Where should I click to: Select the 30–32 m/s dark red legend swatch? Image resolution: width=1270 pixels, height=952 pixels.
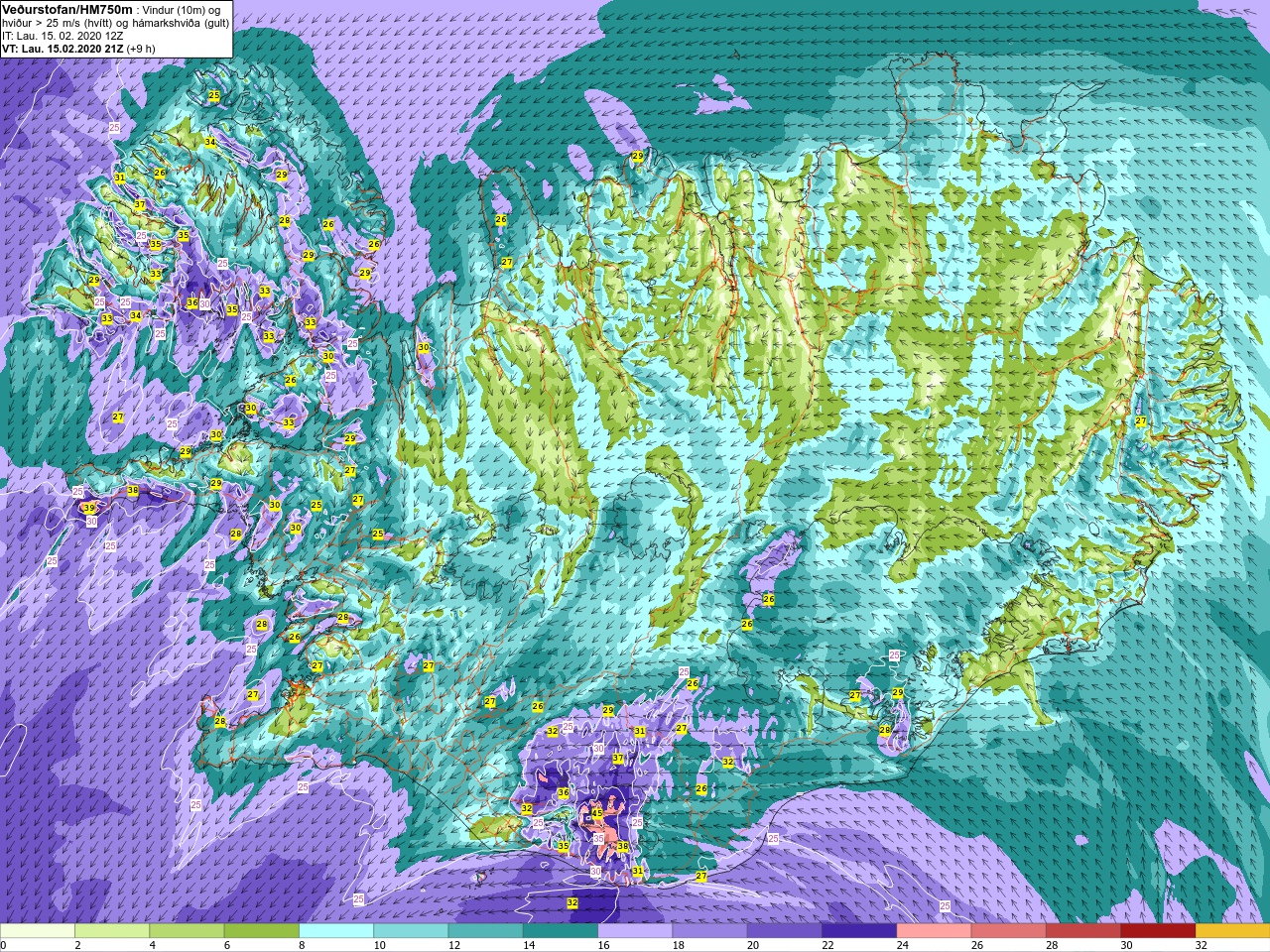point(1158,931)
